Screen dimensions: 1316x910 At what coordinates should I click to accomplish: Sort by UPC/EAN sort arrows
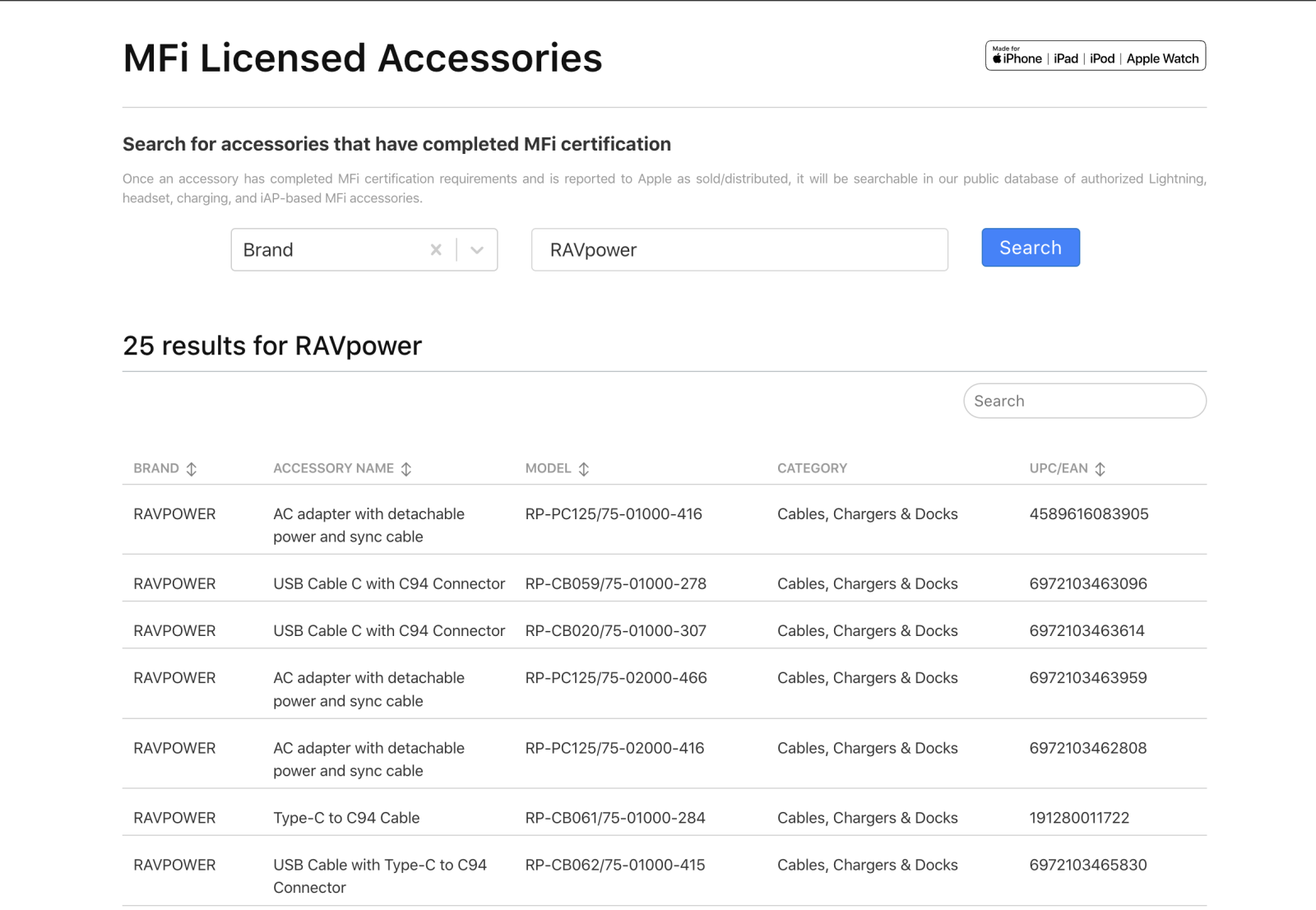[x=1101, y=469]
